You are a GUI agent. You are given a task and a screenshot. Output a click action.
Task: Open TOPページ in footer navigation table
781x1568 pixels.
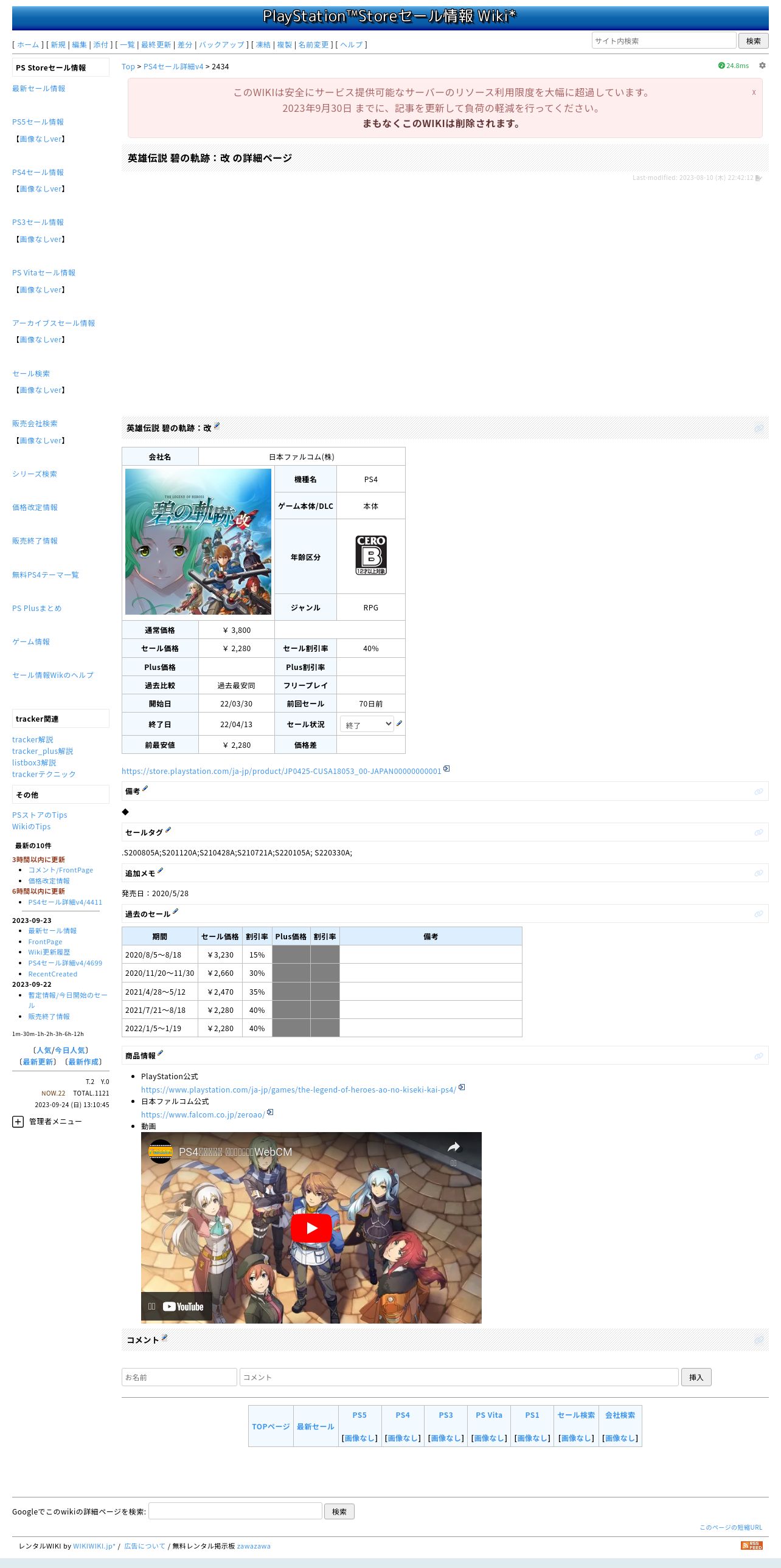(271, 1426)
